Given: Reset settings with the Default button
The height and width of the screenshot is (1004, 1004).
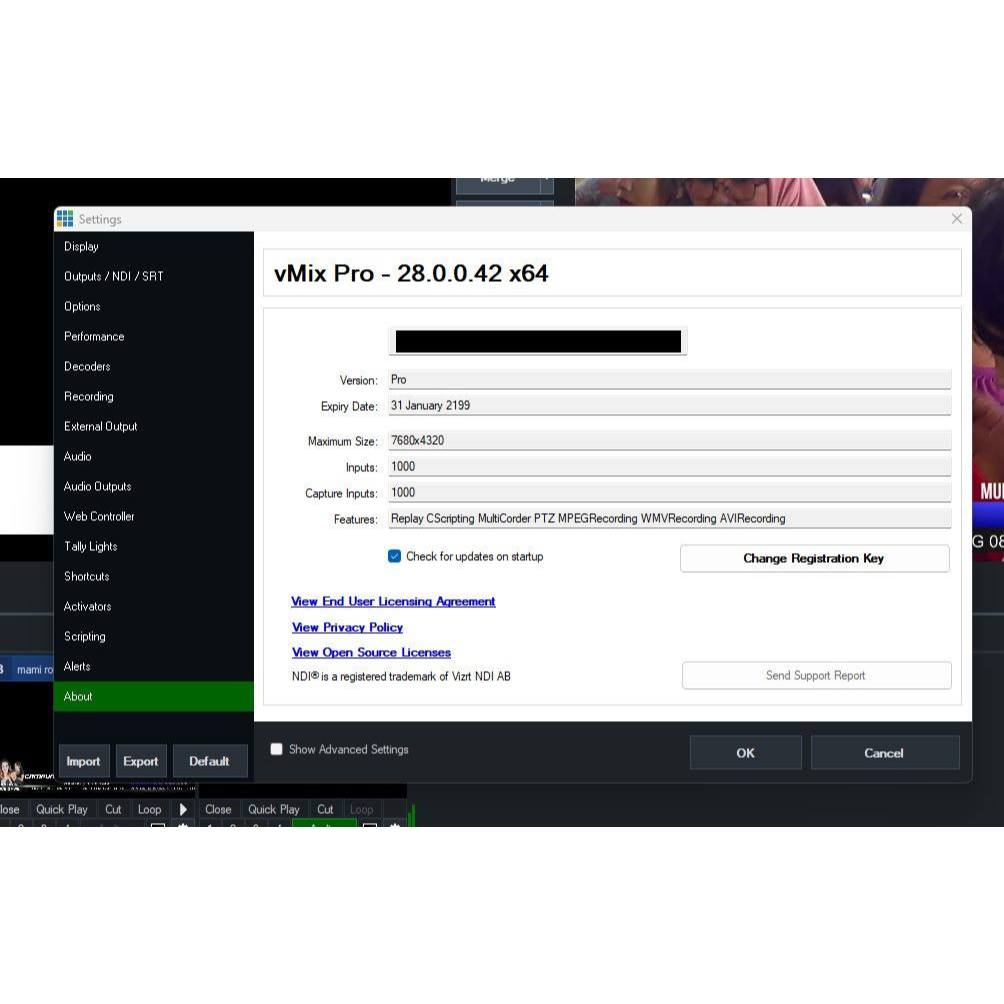Looking at the screenshot, I should point(209,761).
